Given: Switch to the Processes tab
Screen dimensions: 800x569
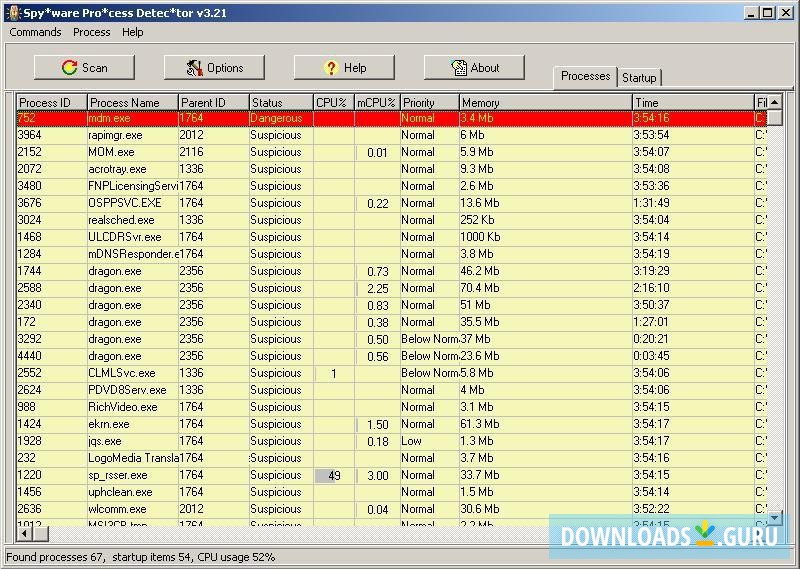Looking at the screenshot, I should (585, 76).
